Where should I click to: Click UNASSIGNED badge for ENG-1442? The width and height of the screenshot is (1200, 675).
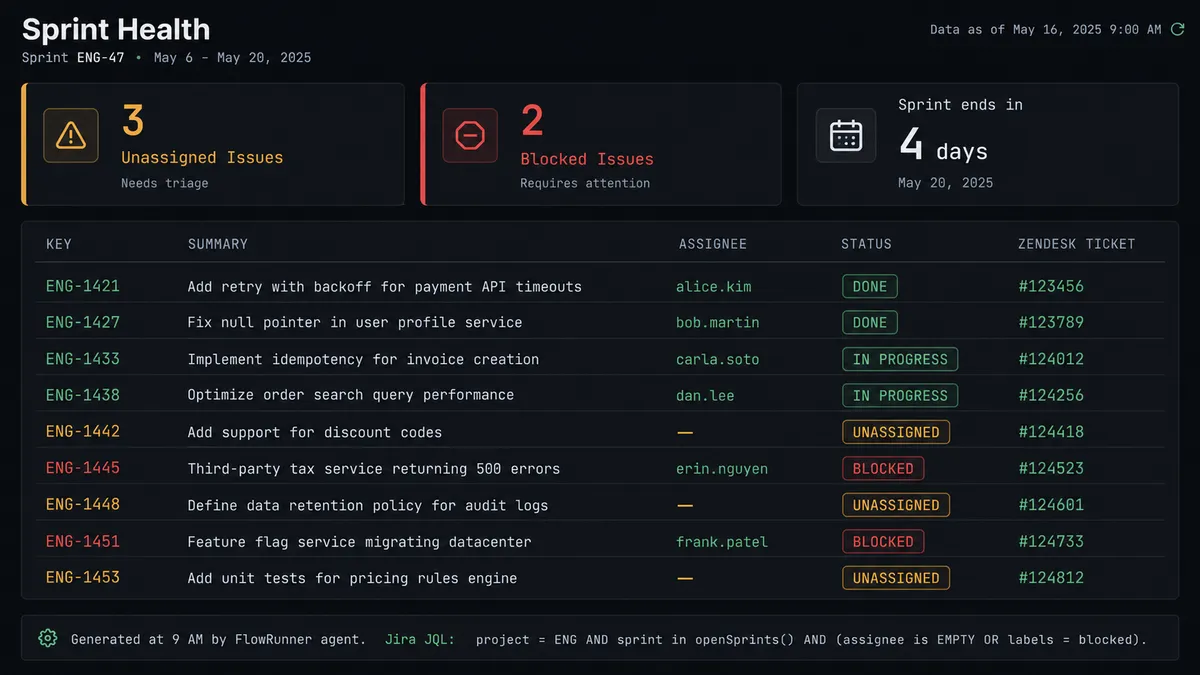[x=896, y=432]
